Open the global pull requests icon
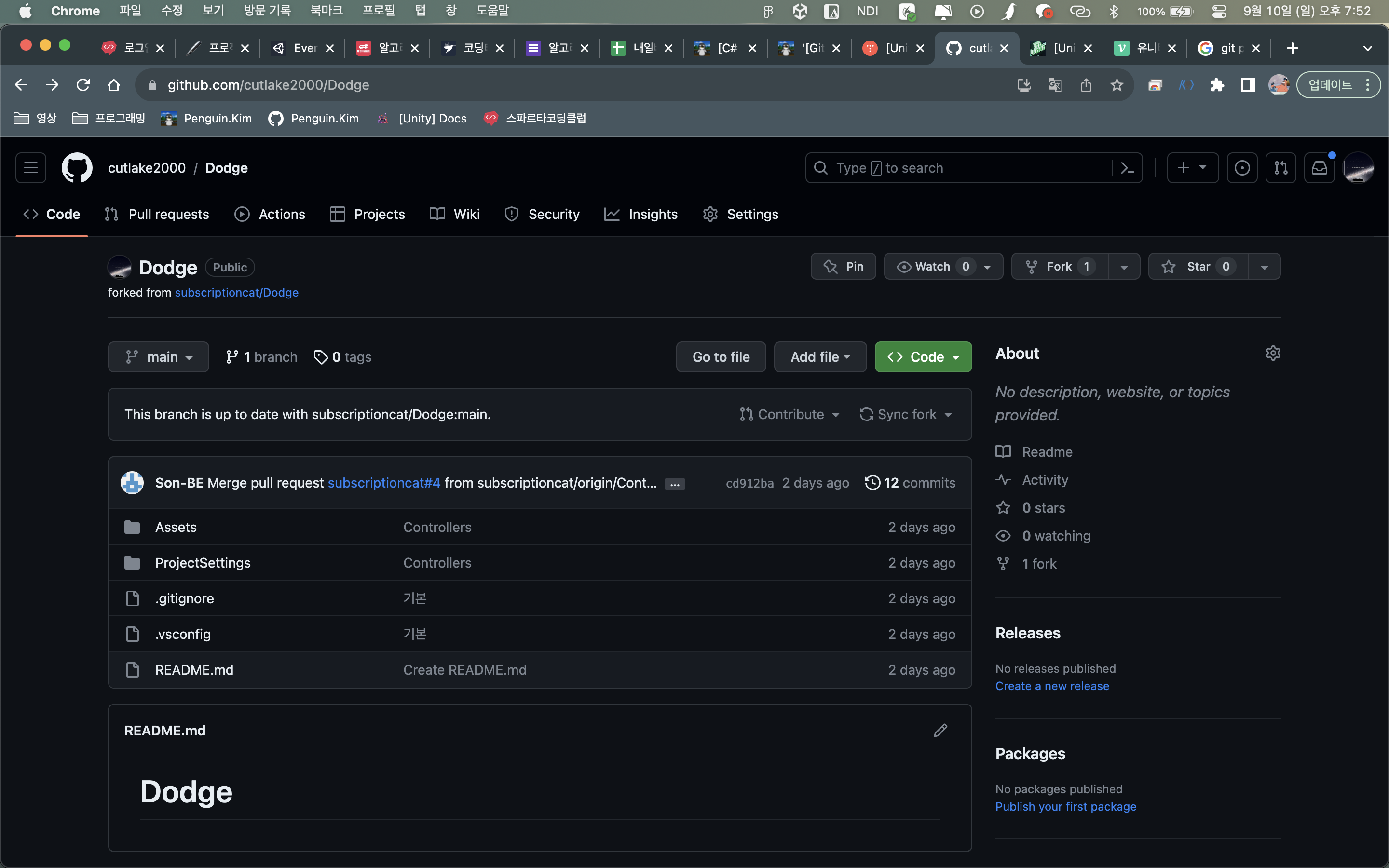Screen dimensions: 1389x868 pos(1280,168)
